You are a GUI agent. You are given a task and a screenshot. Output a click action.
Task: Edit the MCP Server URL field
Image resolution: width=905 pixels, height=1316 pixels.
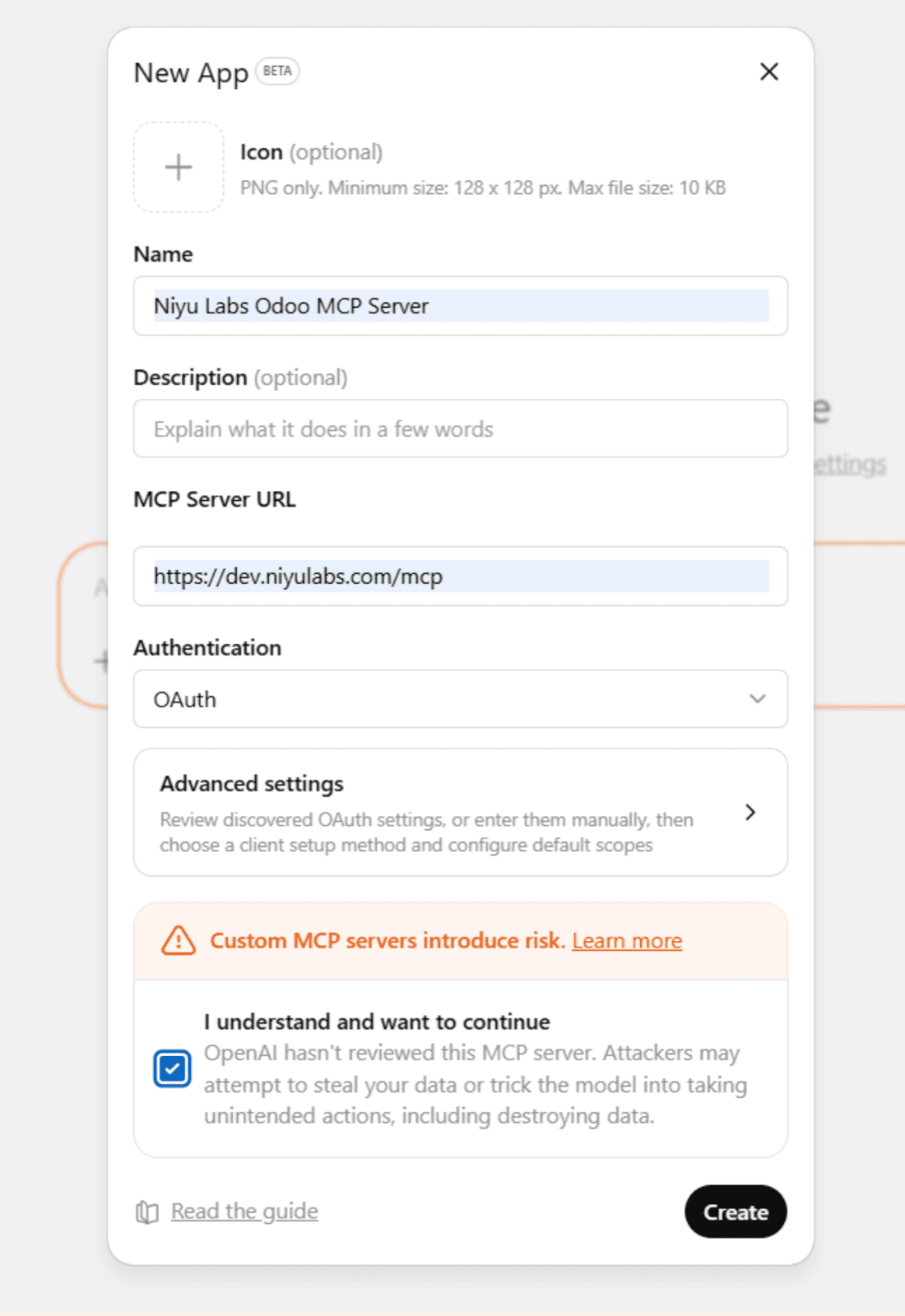(x=461, y=576)
